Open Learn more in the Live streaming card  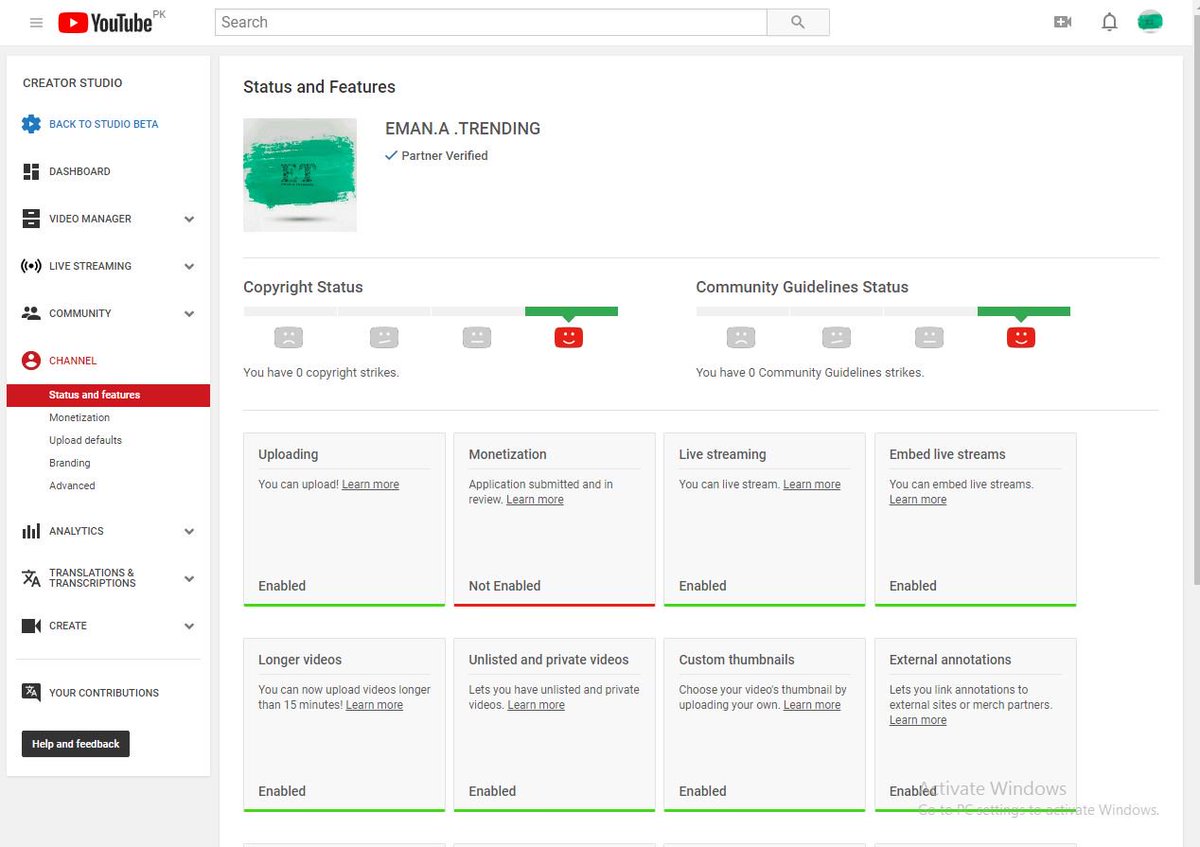(812, 484)
